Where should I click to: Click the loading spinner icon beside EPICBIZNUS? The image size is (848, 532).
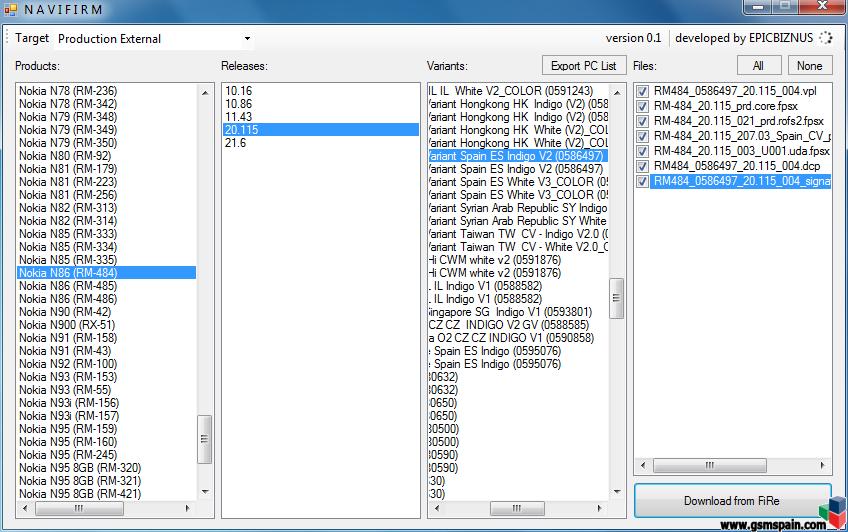coord(825,38)
